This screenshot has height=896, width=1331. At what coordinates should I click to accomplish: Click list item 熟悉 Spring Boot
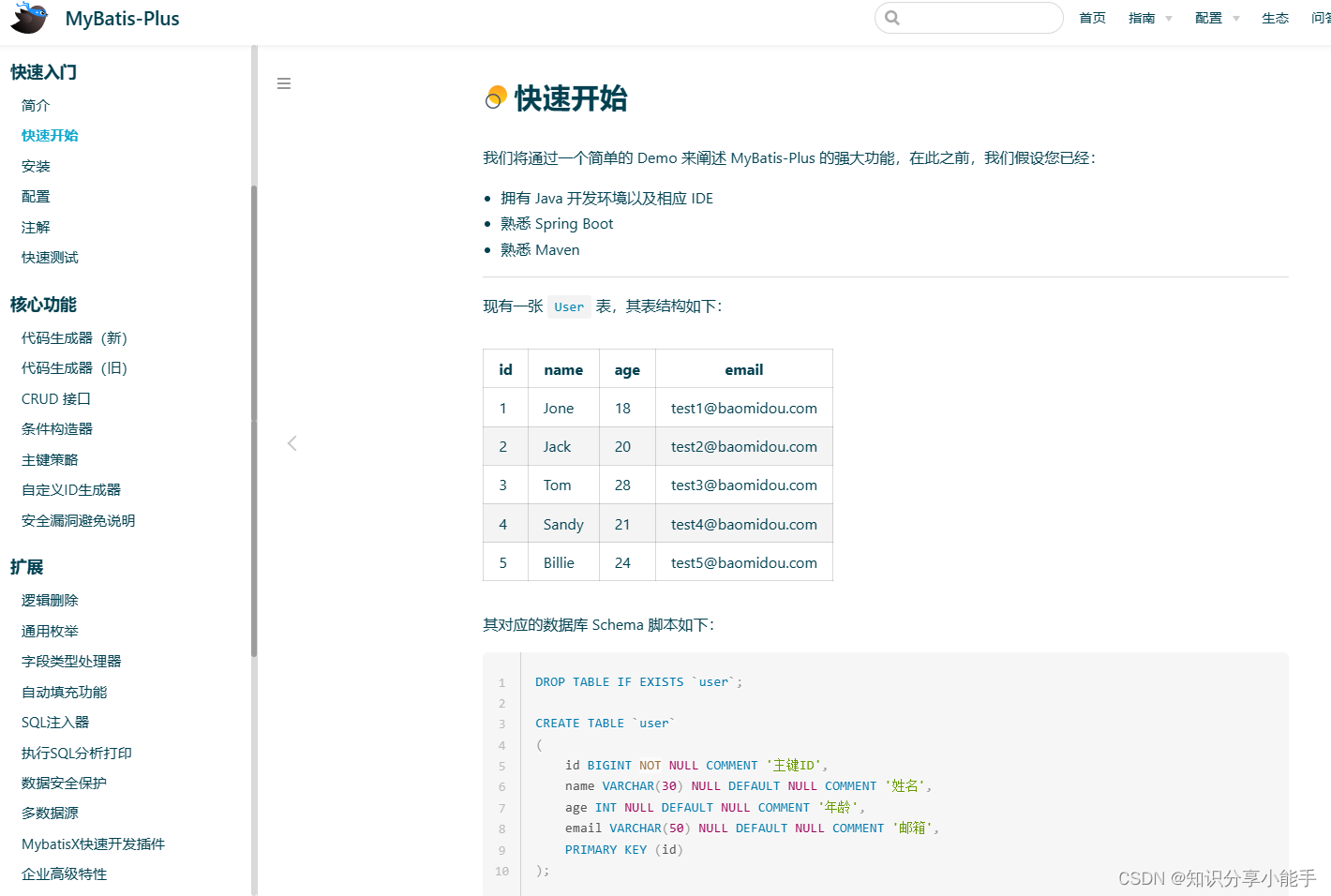(x=557, y=223)
